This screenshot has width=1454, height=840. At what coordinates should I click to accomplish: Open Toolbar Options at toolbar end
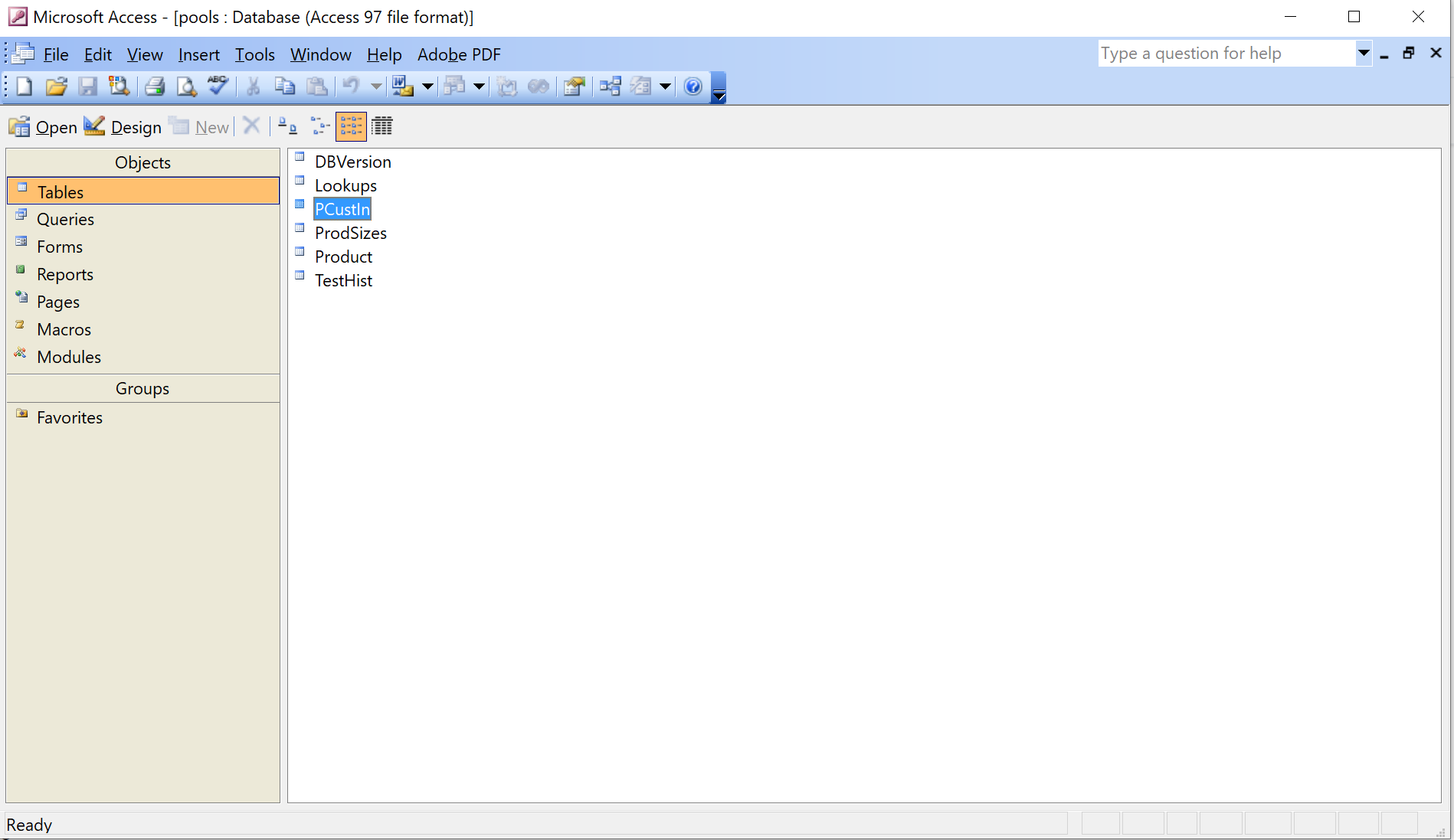point(719,88)
